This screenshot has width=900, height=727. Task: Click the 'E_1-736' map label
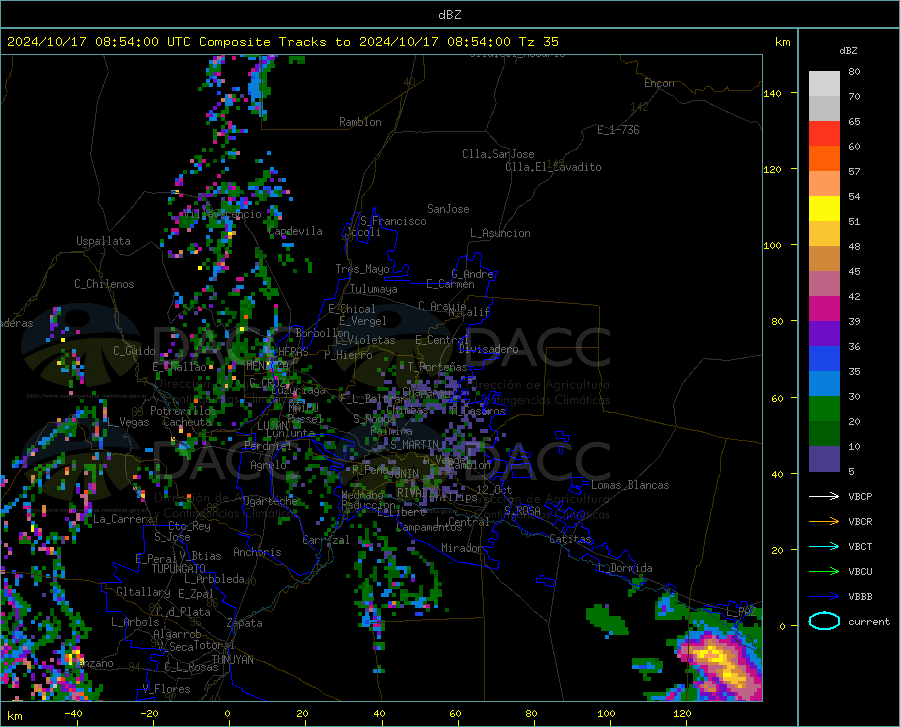pos(618,130)
